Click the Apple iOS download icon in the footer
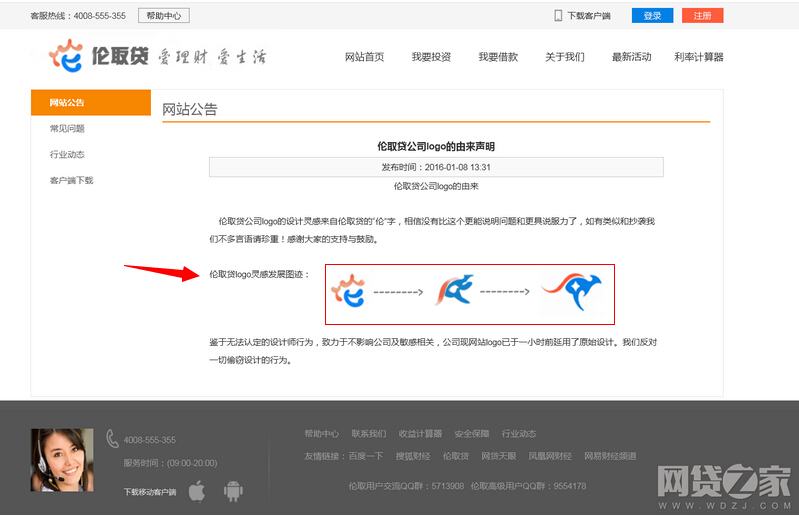The width and height of the screenshot is (799, 516). pyautogui.click(x=197, y=491)
